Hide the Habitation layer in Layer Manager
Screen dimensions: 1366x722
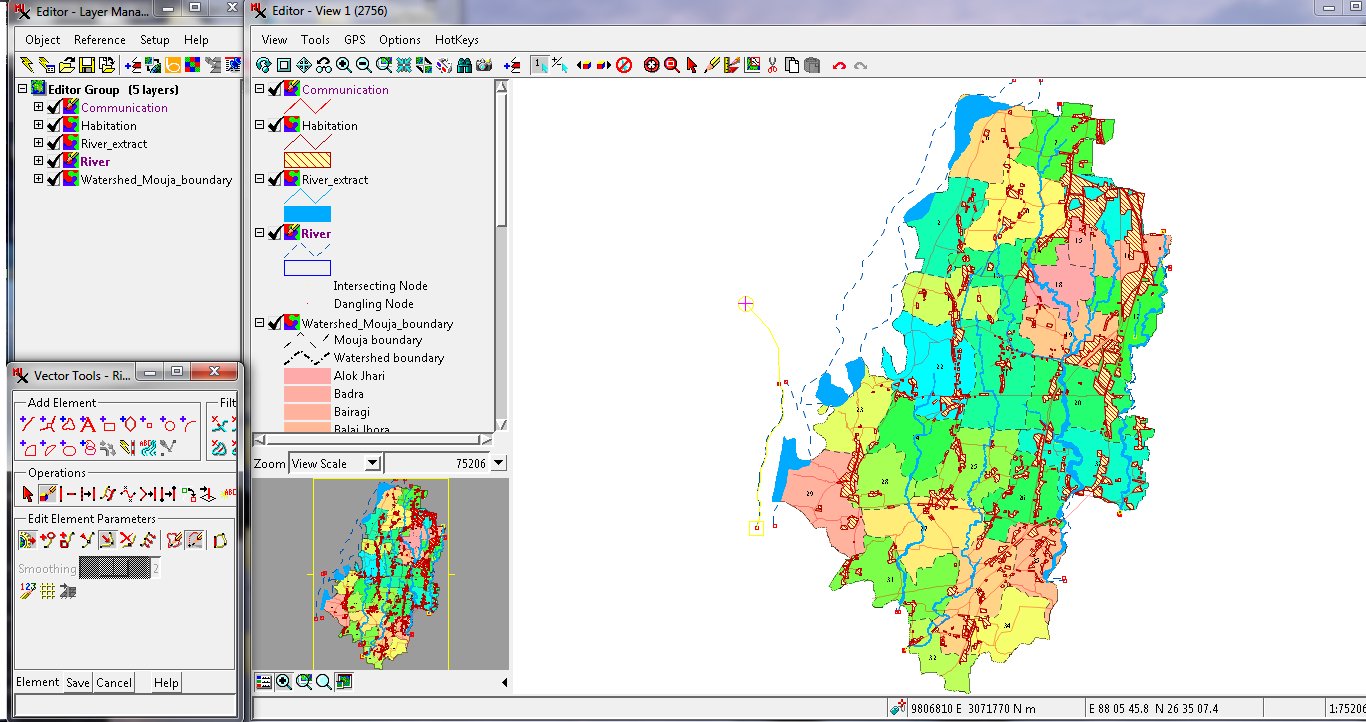pyautogui.click(x=54, y=126)
